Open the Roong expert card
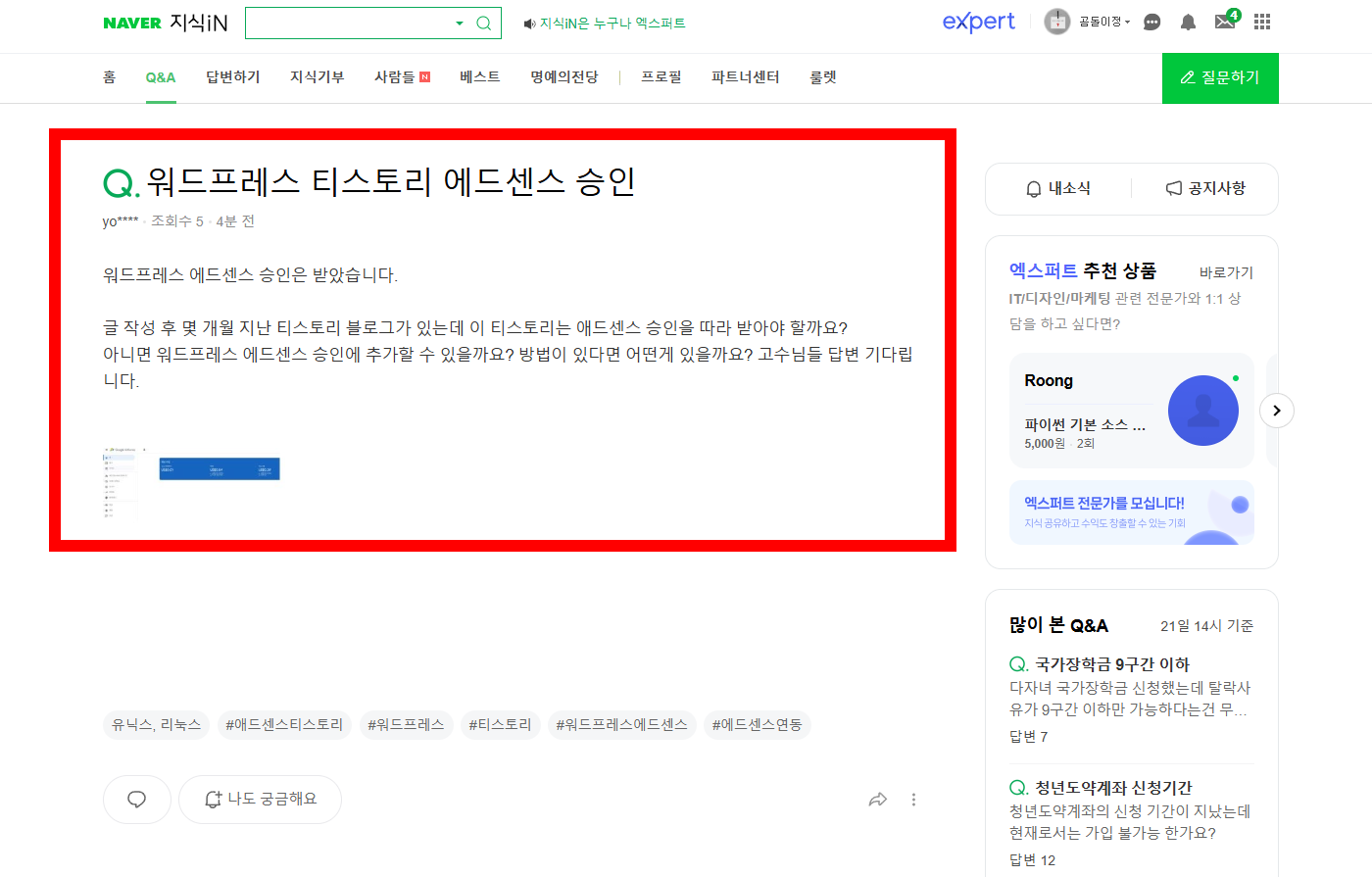The width and height of the screenshot is (1372, 877). click(1132, 411)
